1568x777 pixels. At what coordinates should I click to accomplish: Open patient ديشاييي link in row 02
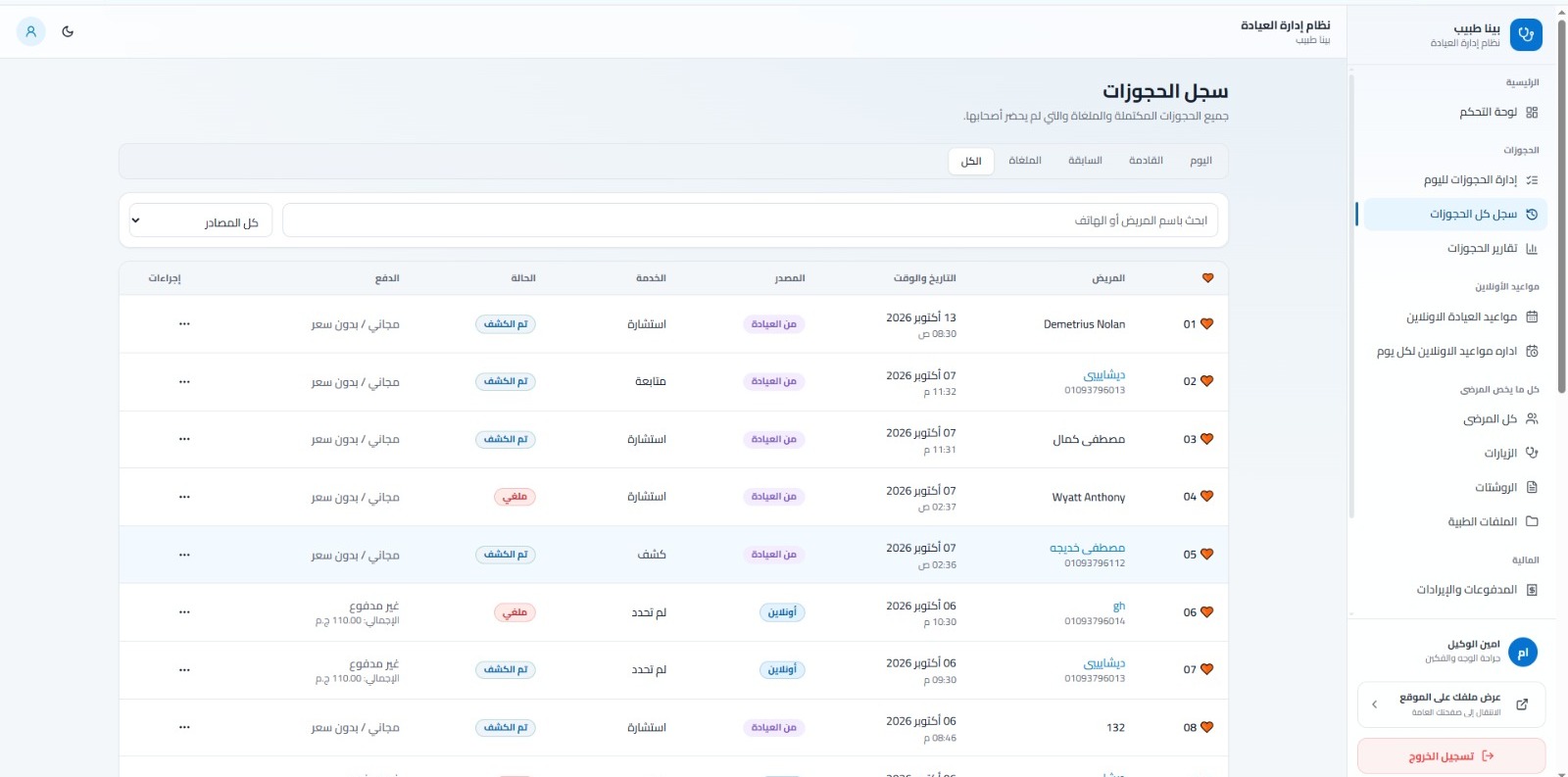pyautogui.click(x=1104, y=375)
